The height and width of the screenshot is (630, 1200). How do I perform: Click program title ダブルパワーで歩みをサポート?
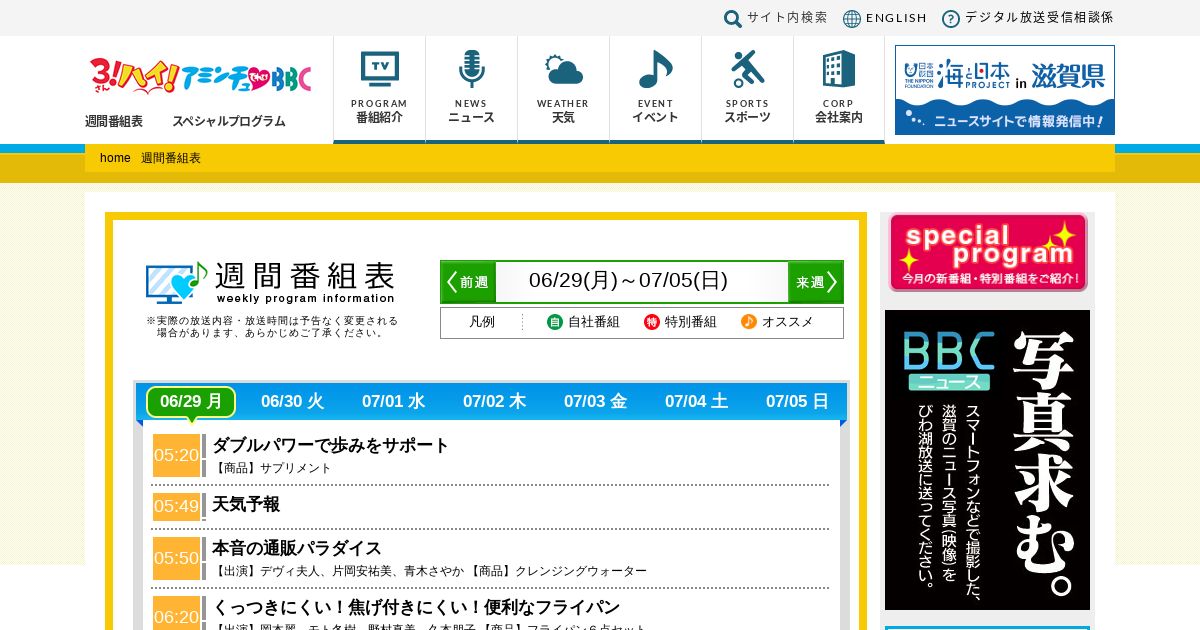(331, 446)
